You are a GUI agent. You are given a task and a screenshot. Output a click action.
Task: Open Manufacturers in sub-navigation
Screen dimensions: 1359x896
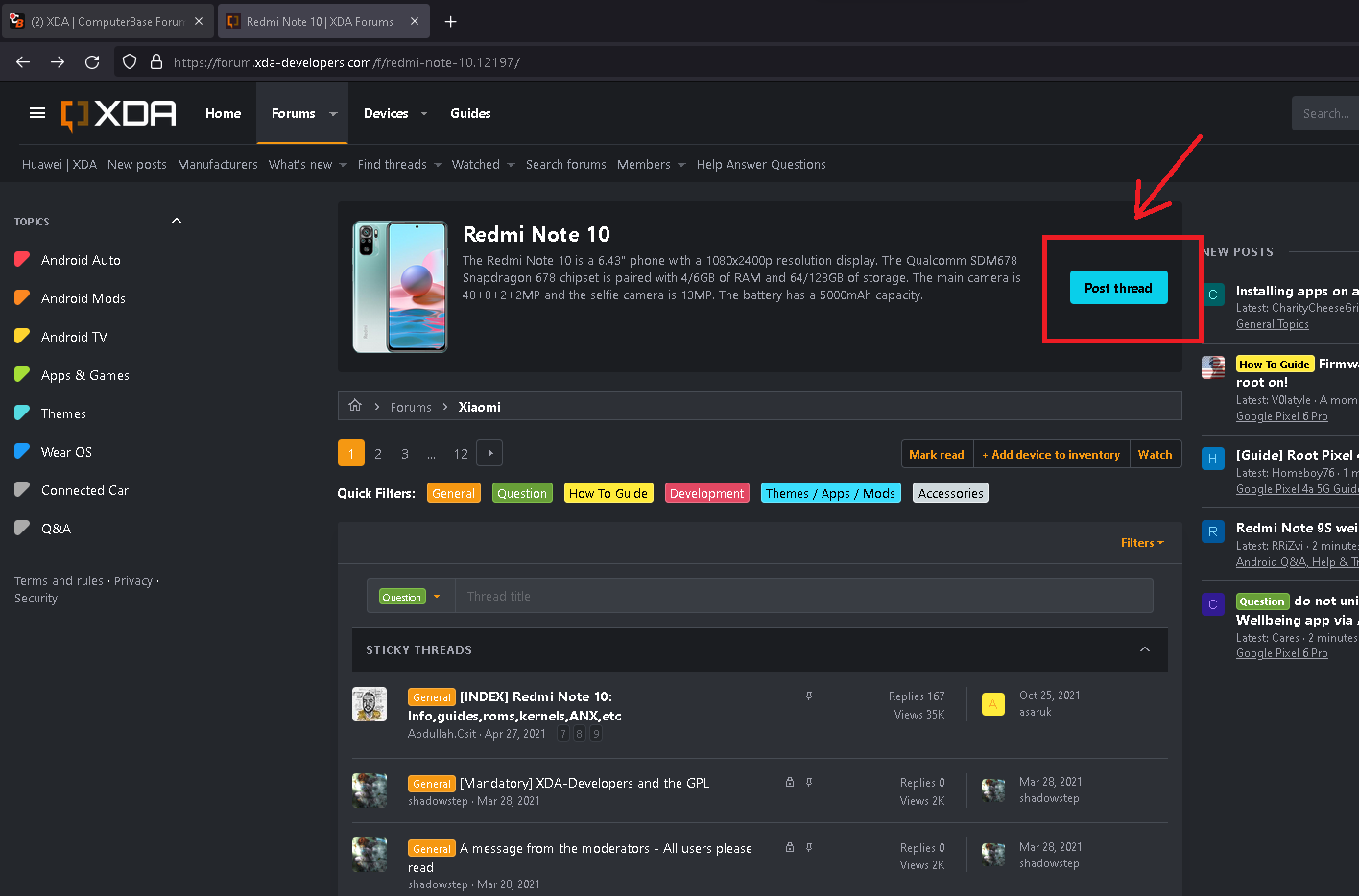tap(218, 165)
